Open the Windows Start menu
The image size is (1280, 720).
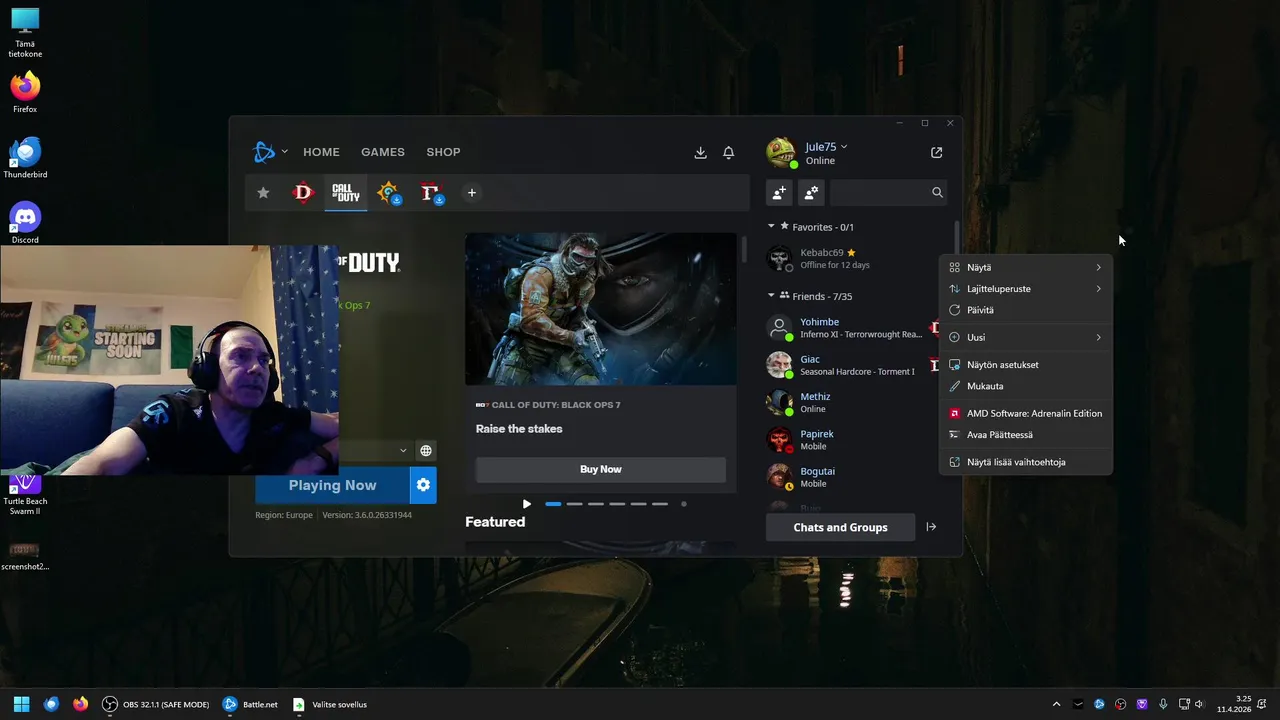coord(21,704)
